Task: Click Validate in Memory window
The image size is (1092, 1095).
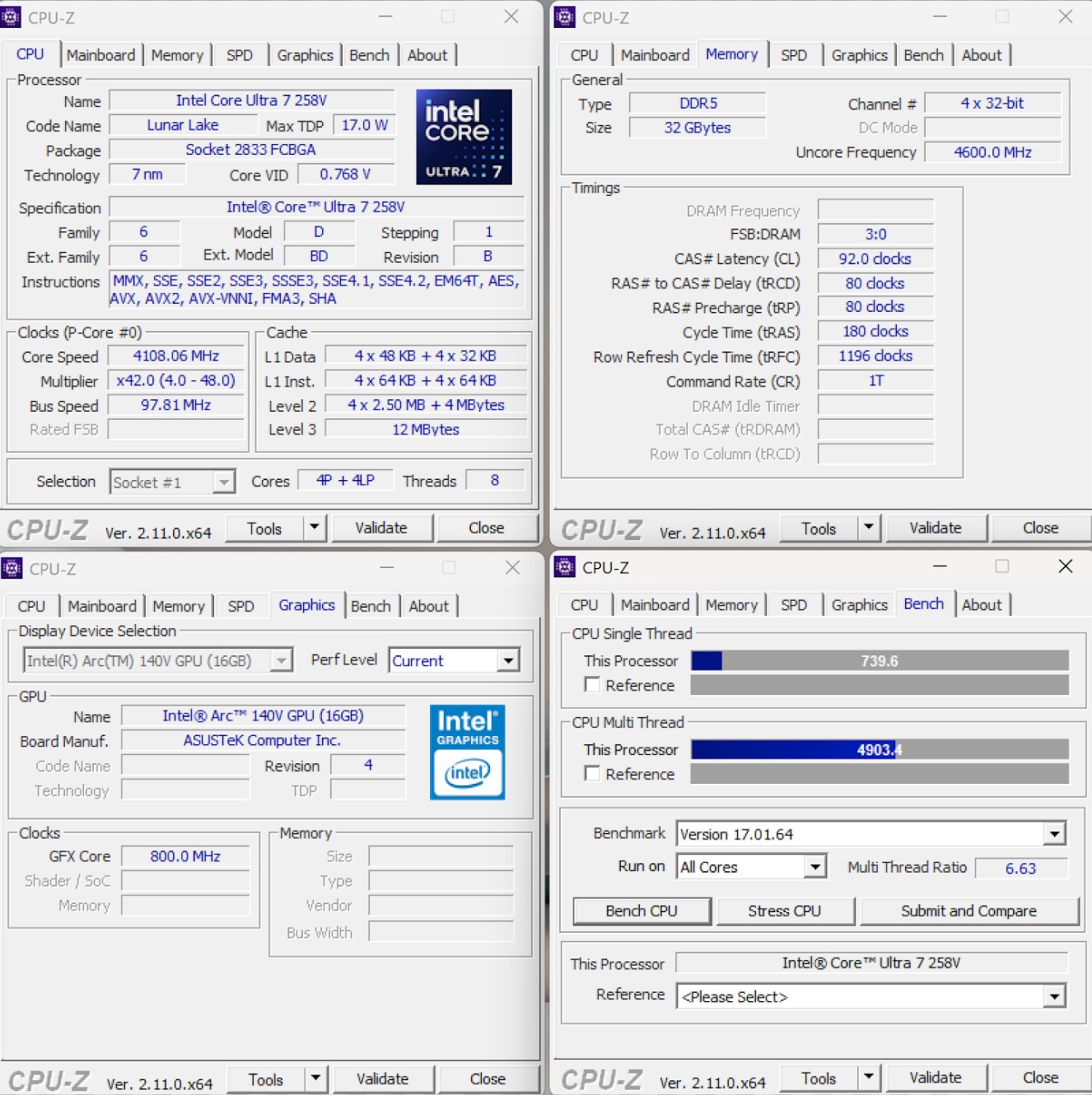Action: (936, 528)
